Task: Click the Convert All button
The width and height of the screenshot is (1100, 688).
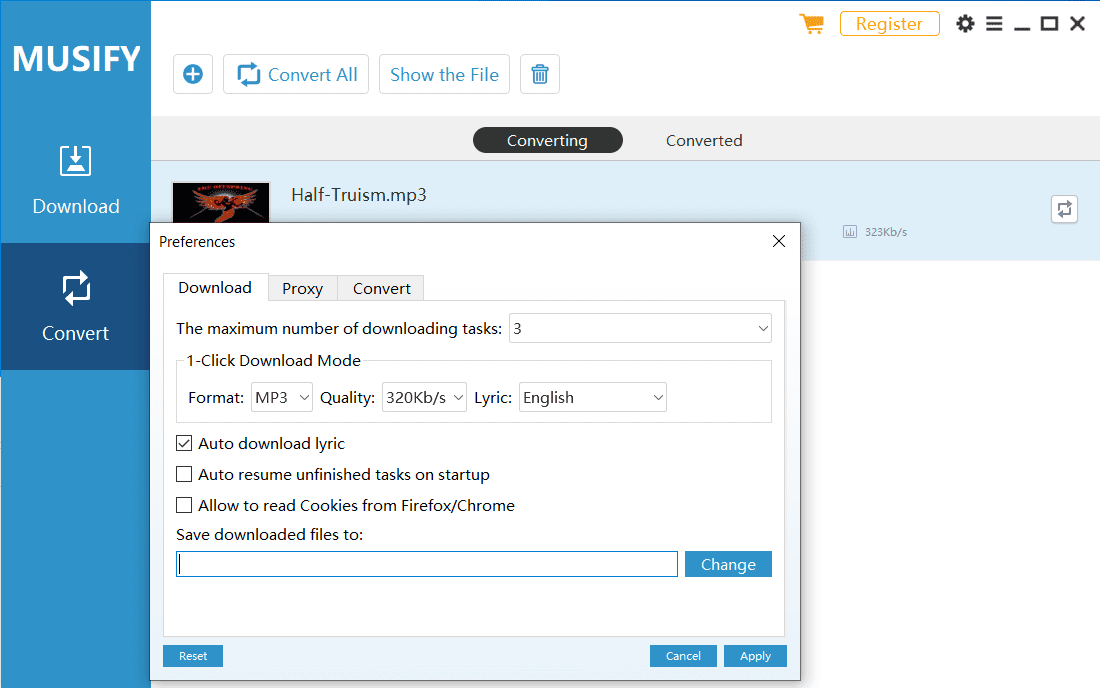Action: 296,74
